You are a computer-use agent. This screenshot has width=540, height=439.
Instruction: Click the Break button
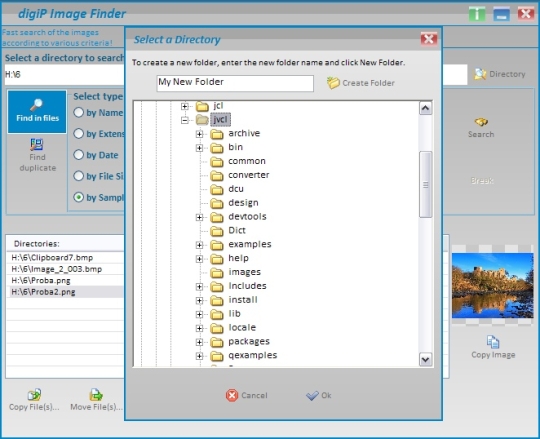[482, 180]
